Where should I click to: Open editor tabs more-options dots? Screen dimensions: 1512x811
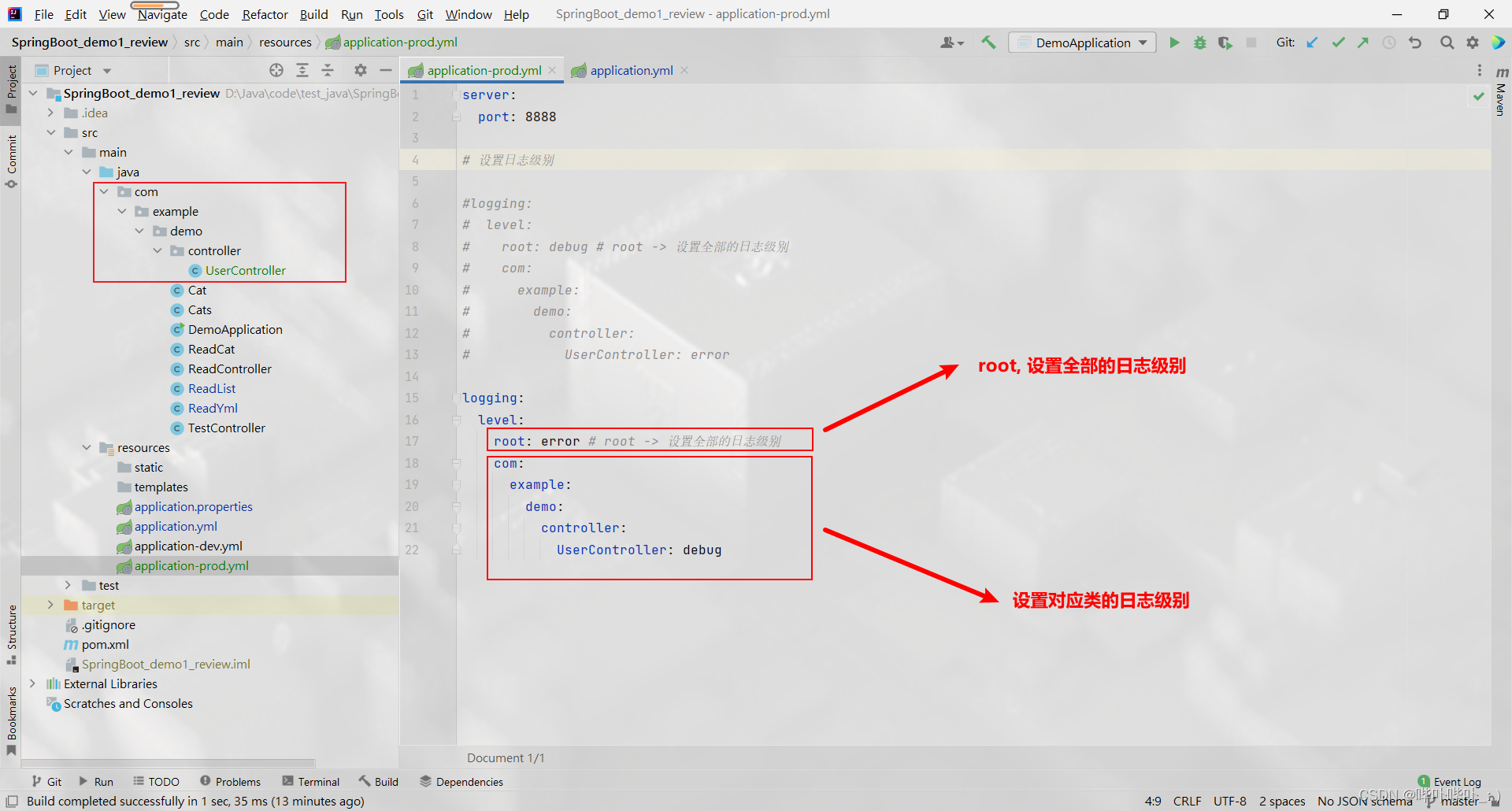point(1480,71)
